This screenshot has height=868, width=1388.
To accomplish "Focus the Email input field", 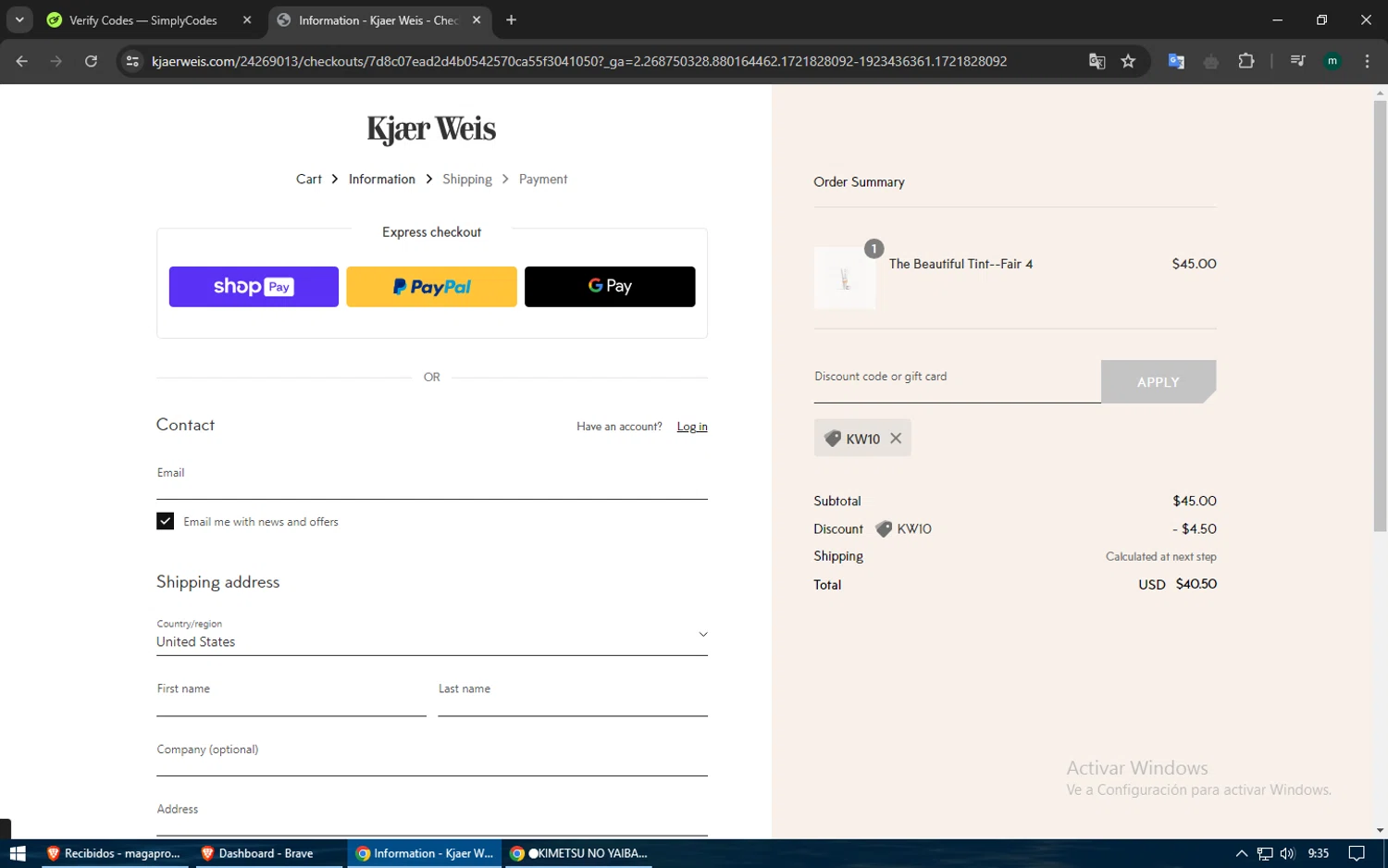I will coord(432,479).
